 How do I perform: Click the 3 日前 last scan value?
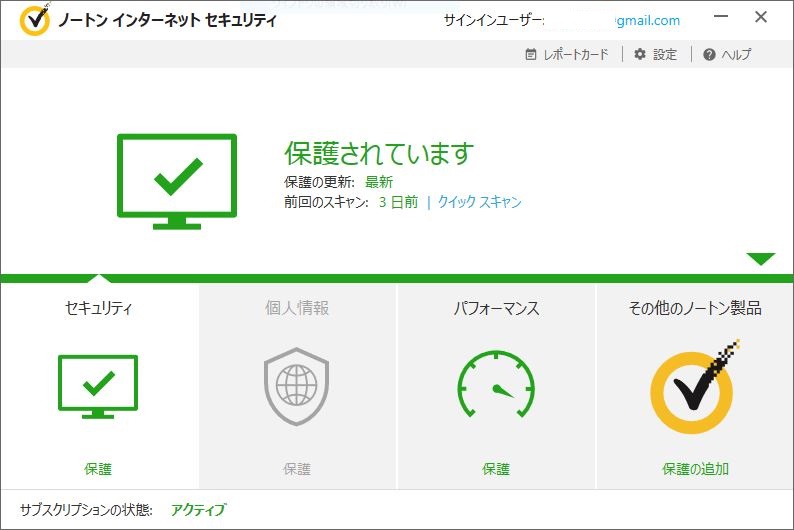click(x=399, y=202)
